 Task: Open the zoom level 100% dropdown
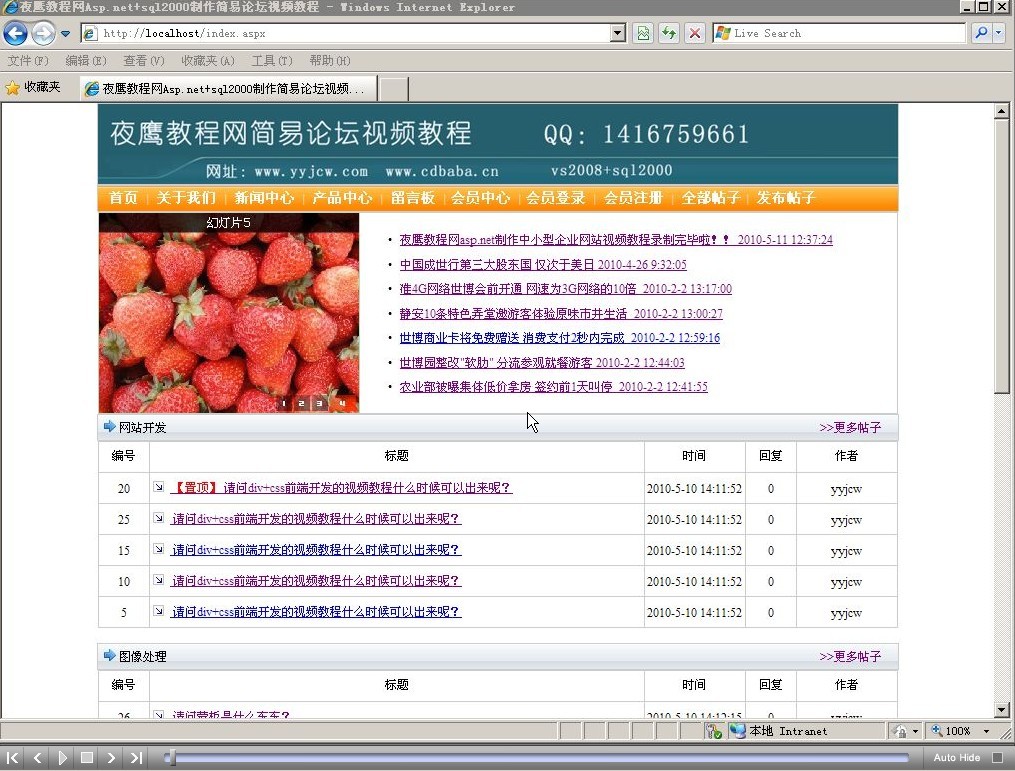click(x=987, y=731)
